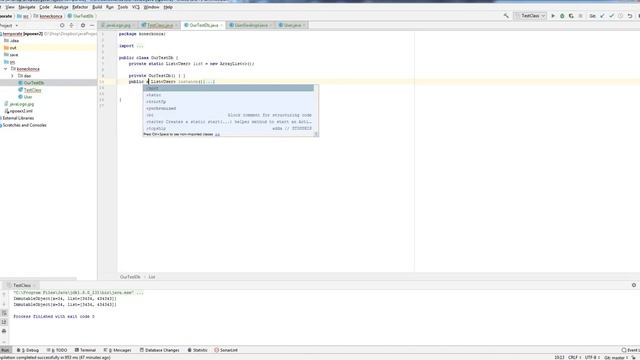Open Run panel settings gear
This screenshot has width=640, height=360.
[x=634, y=285]
